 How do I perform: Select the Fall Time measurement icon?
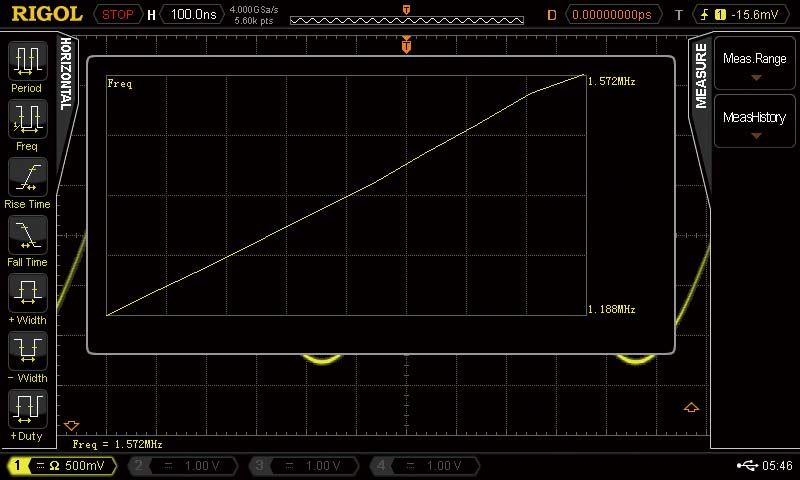[x=28, y=235]
